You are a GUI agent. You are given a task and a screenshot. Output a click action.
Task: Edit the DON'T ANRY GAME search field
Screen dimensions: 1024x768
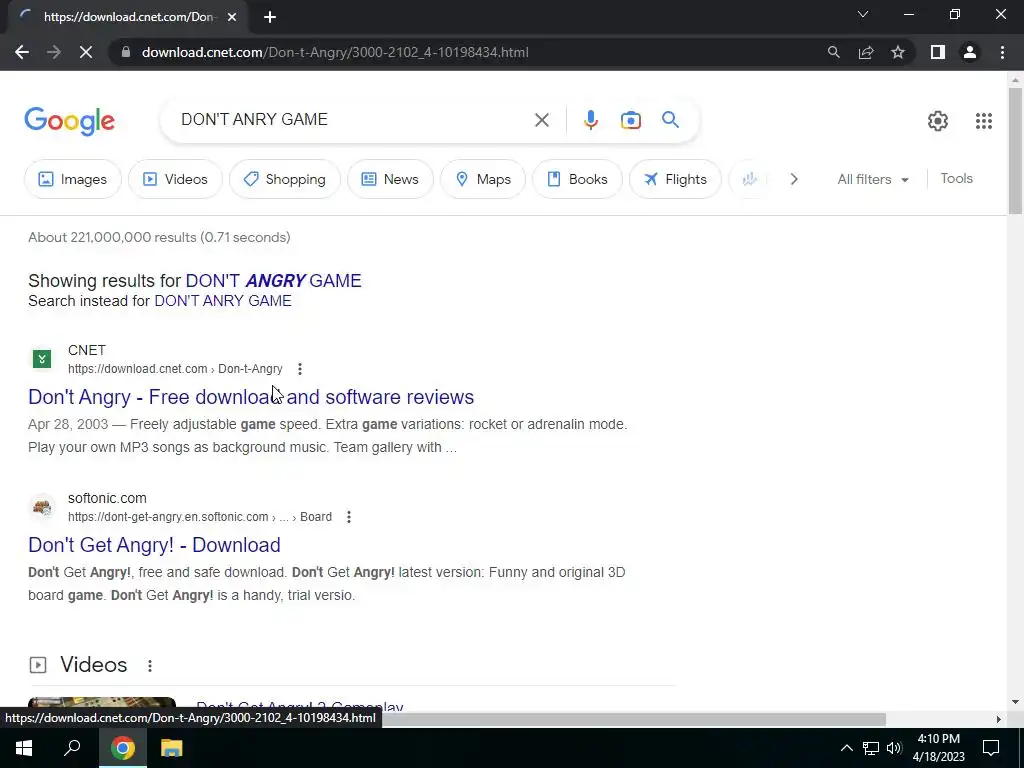click(x=353, y=120)
